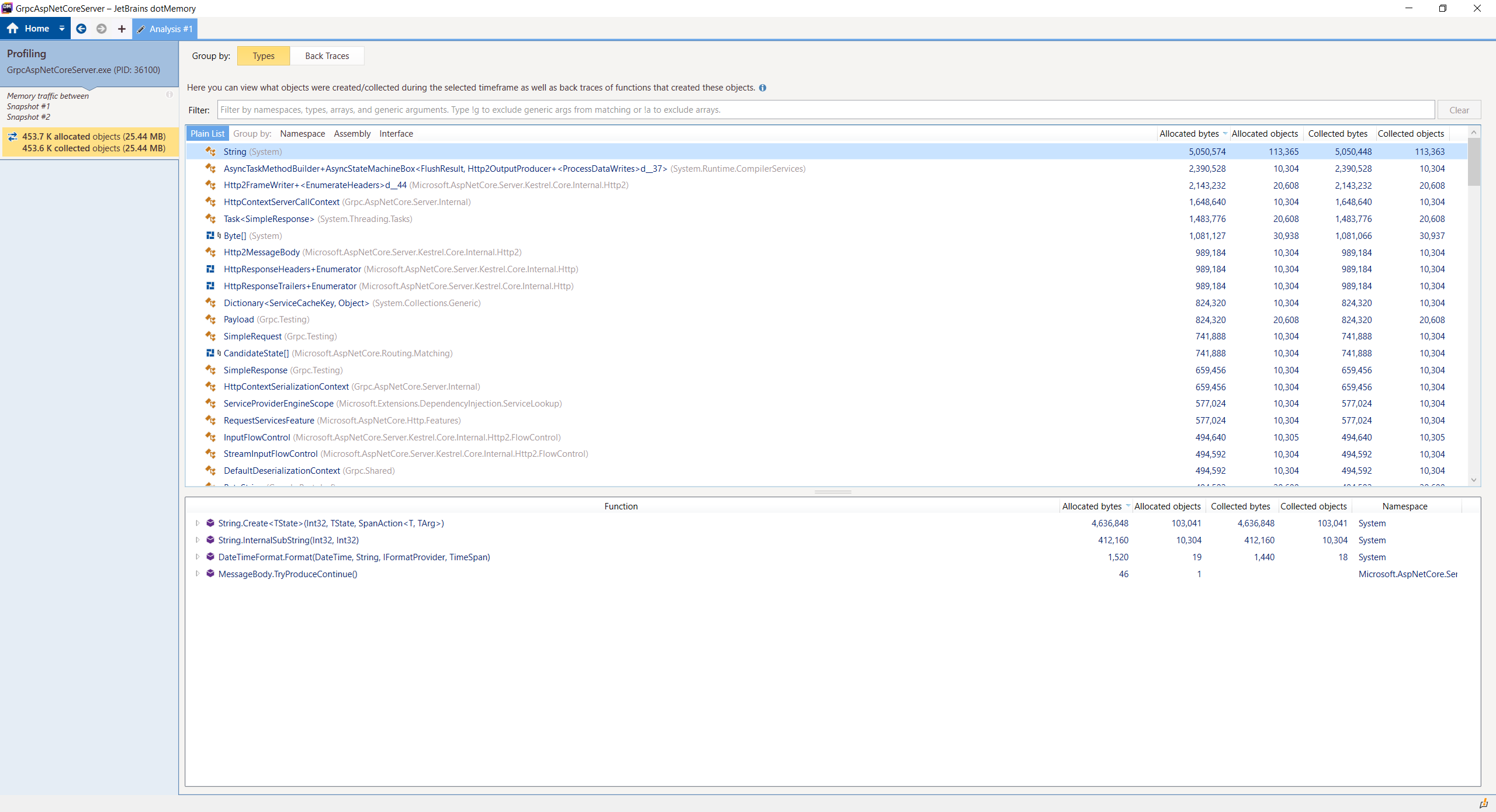
Task: Sort by Function column header
Action: (621, 506)
